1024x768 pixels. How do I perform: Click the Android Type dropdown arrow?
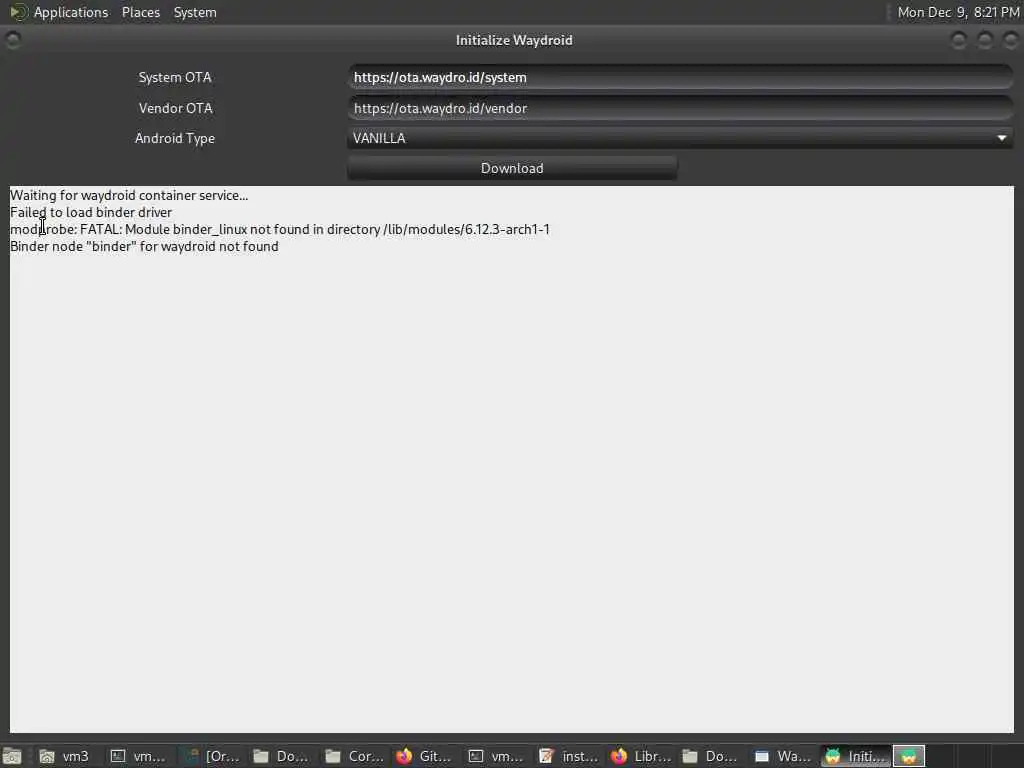pos(1002,138)
